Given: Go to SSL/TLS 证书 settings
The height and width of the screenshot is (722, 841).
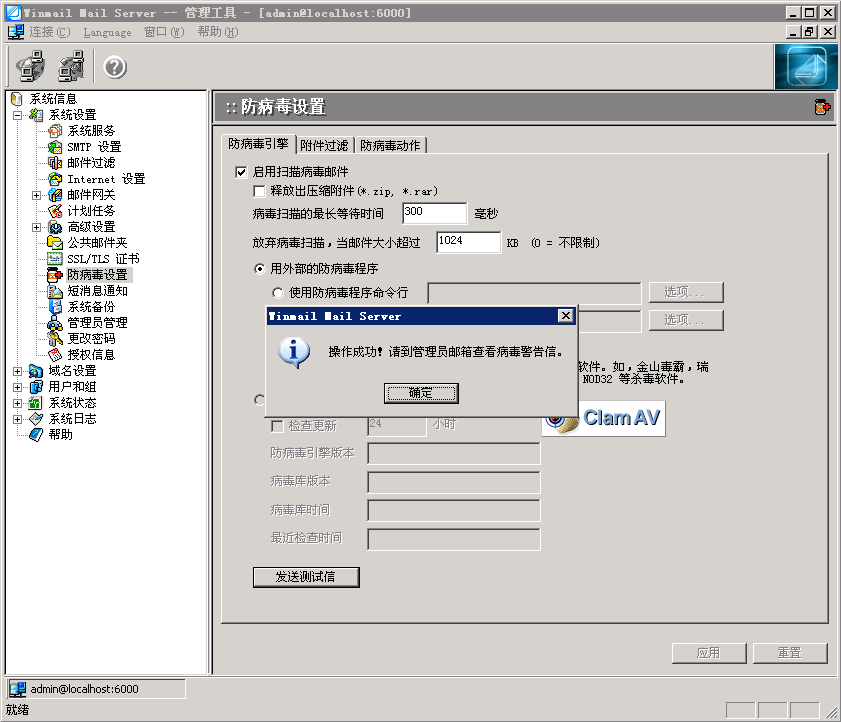Looking at the screenshot, I should (102, 259).
